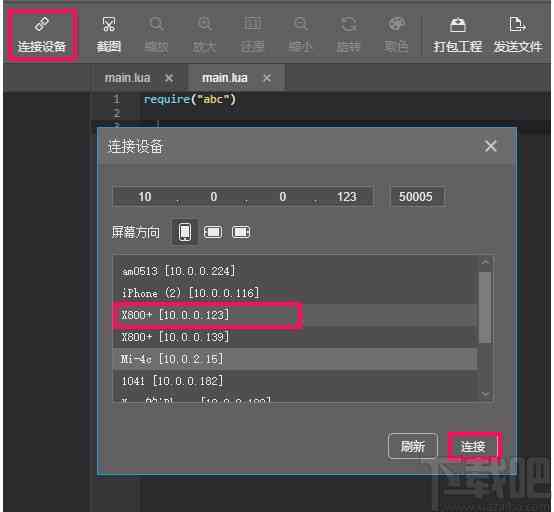Image resolution: width=554 pixels, height=512 pixels.
Task: Click the 发送文件 send file icon
Action: tap(517, 34)
